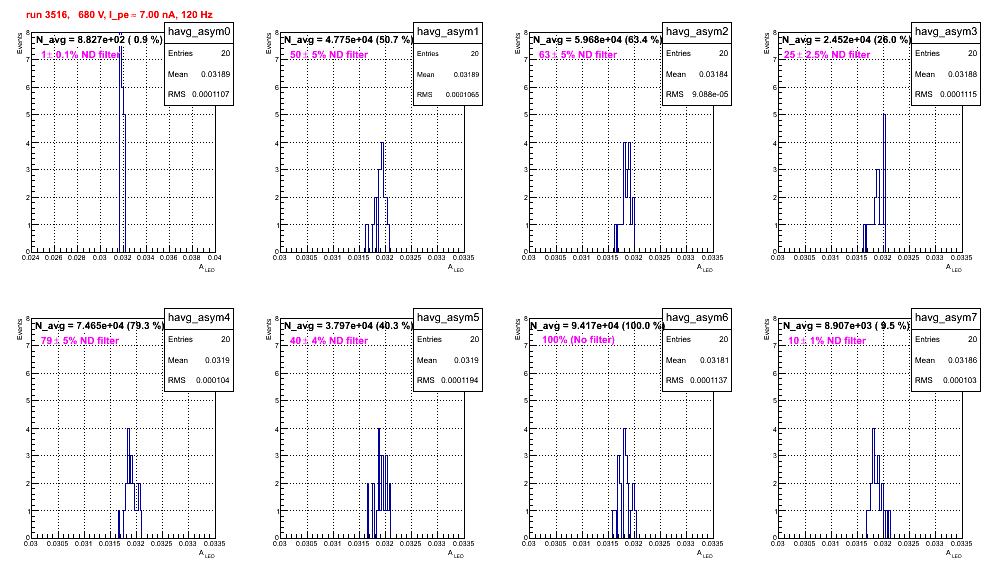Image resolution: width=996 pixels, height=572 pixels.
Task: Click RMS value 0.000103 in havg_asym7 box
Action: pyautogui.click(x=960, y=380)
